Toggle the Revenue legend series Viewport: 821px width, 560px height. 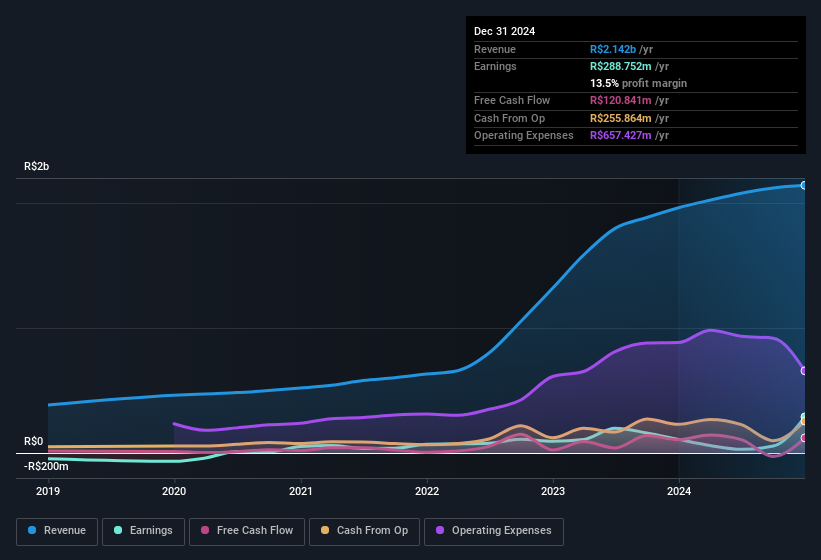point(57,531)
